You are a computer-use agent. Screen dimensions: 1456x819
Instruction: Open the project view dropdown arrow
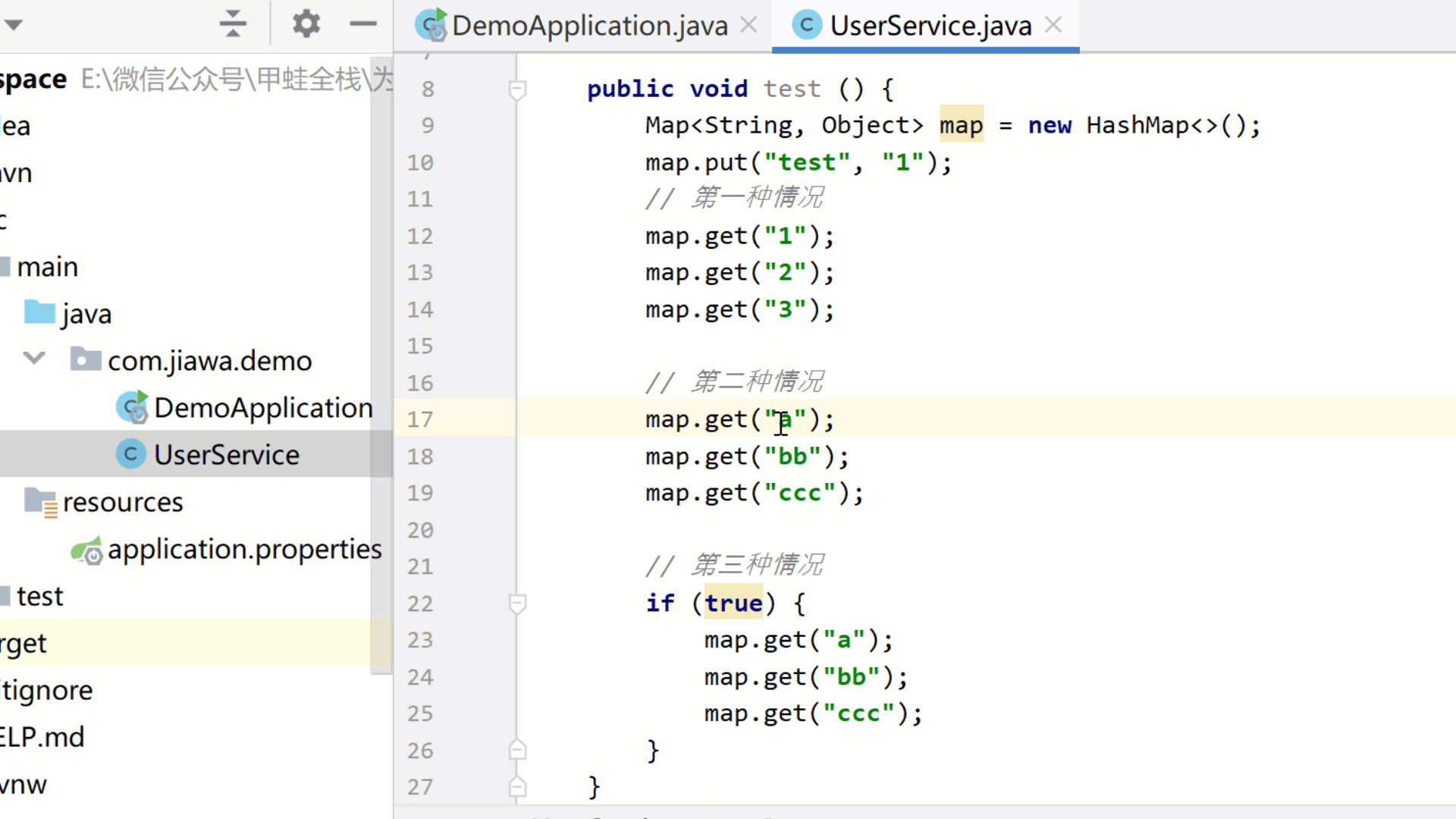(x=13, y=24)
